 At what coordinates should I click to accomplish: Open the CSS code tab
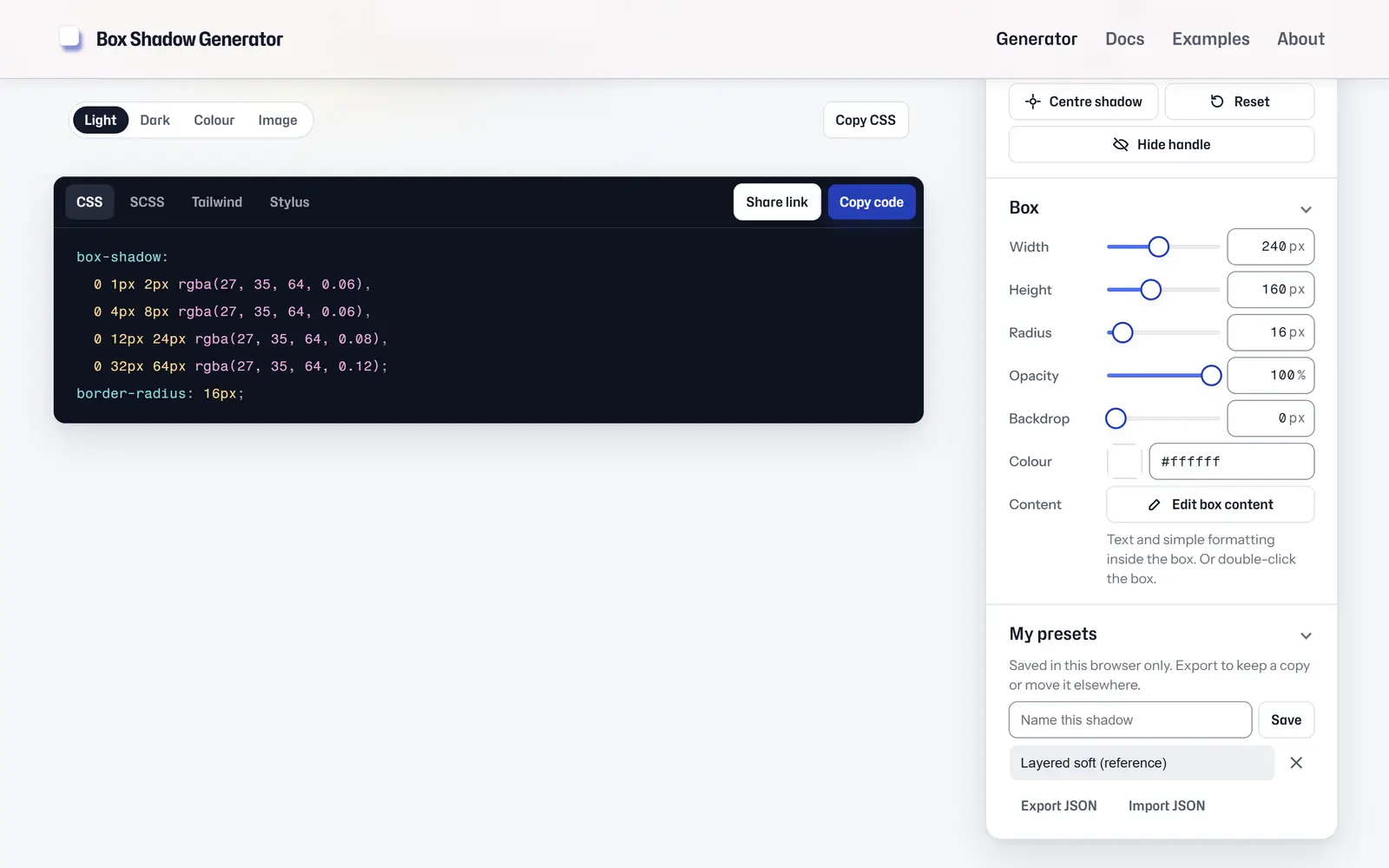(x=89, y=202)
